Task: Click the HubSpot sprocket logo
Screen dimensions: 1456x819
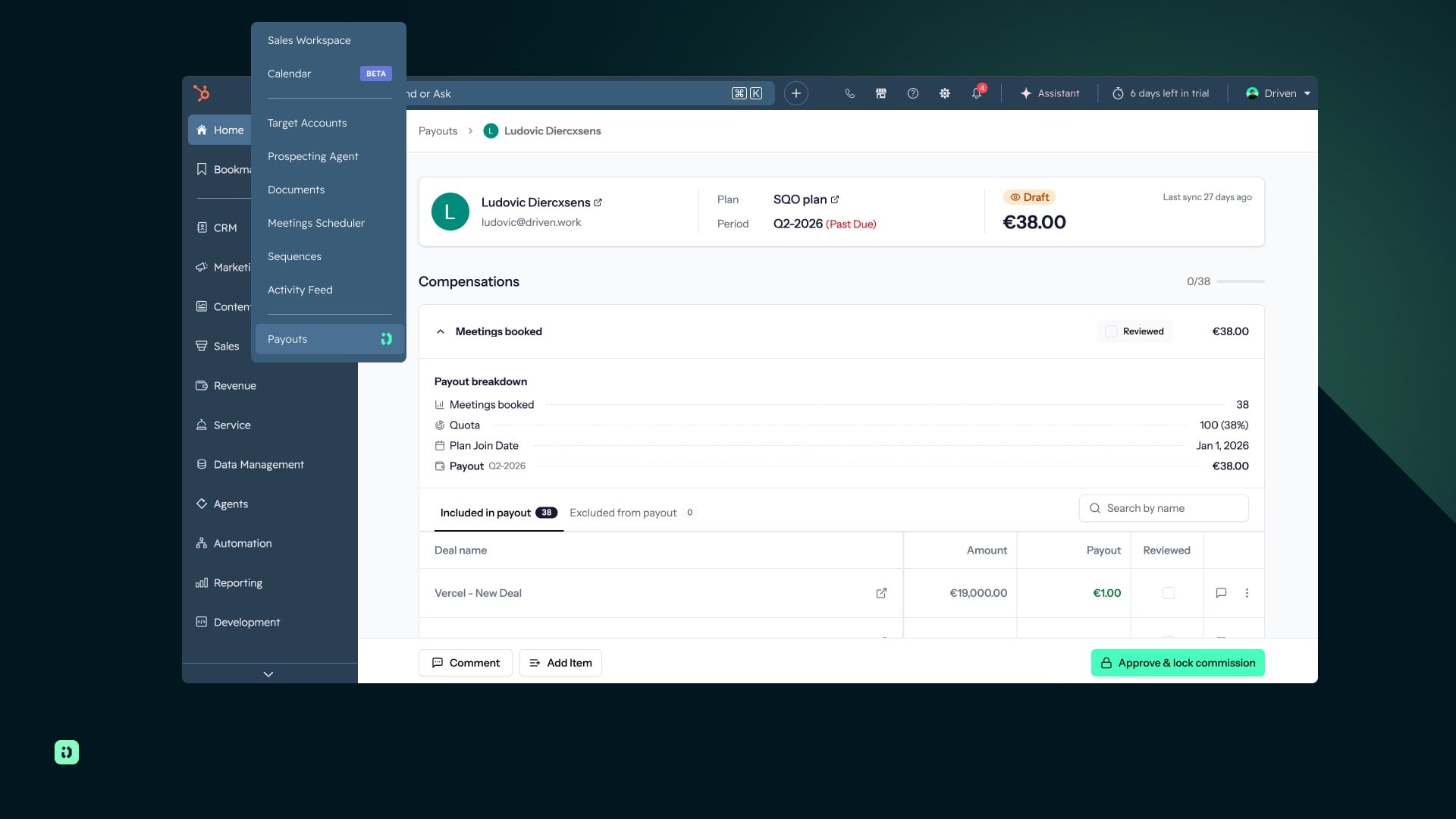Action: (201, 93)
